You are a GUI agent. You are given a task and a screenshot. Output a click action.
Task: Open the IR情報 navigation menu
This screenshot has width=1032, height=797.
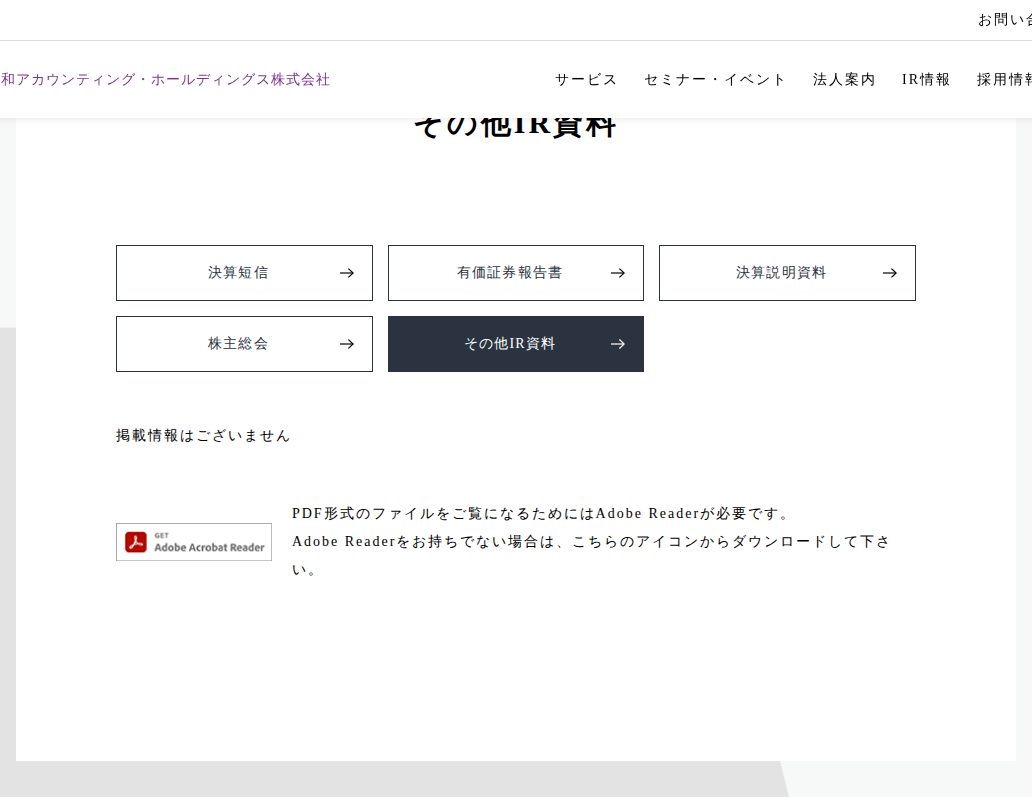(925, 80)
